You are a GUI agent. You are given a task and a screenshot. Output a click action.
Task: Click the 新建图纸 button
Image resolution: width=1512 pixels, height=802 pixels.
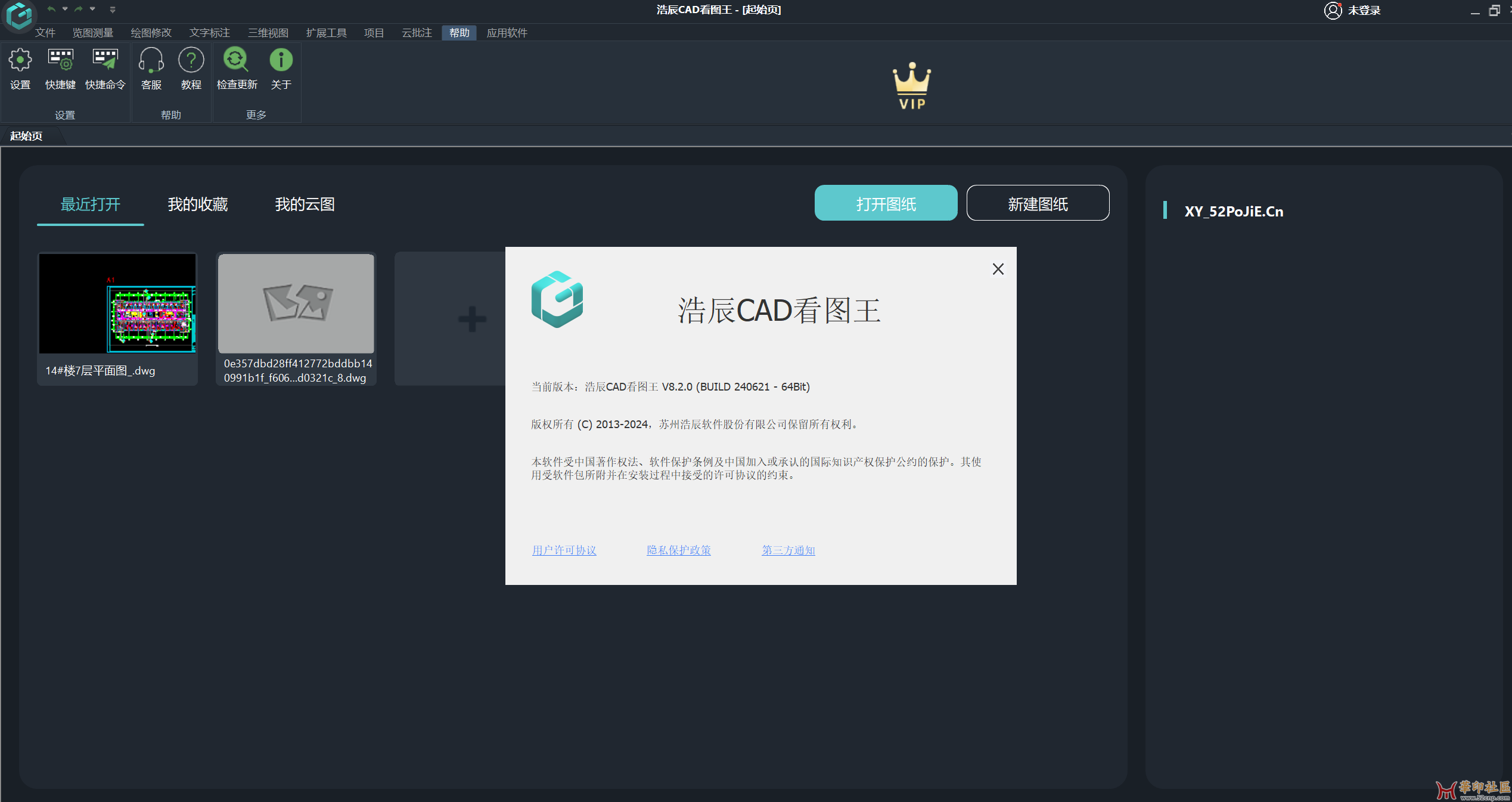pyautogui.click(x=1038, y=203)
